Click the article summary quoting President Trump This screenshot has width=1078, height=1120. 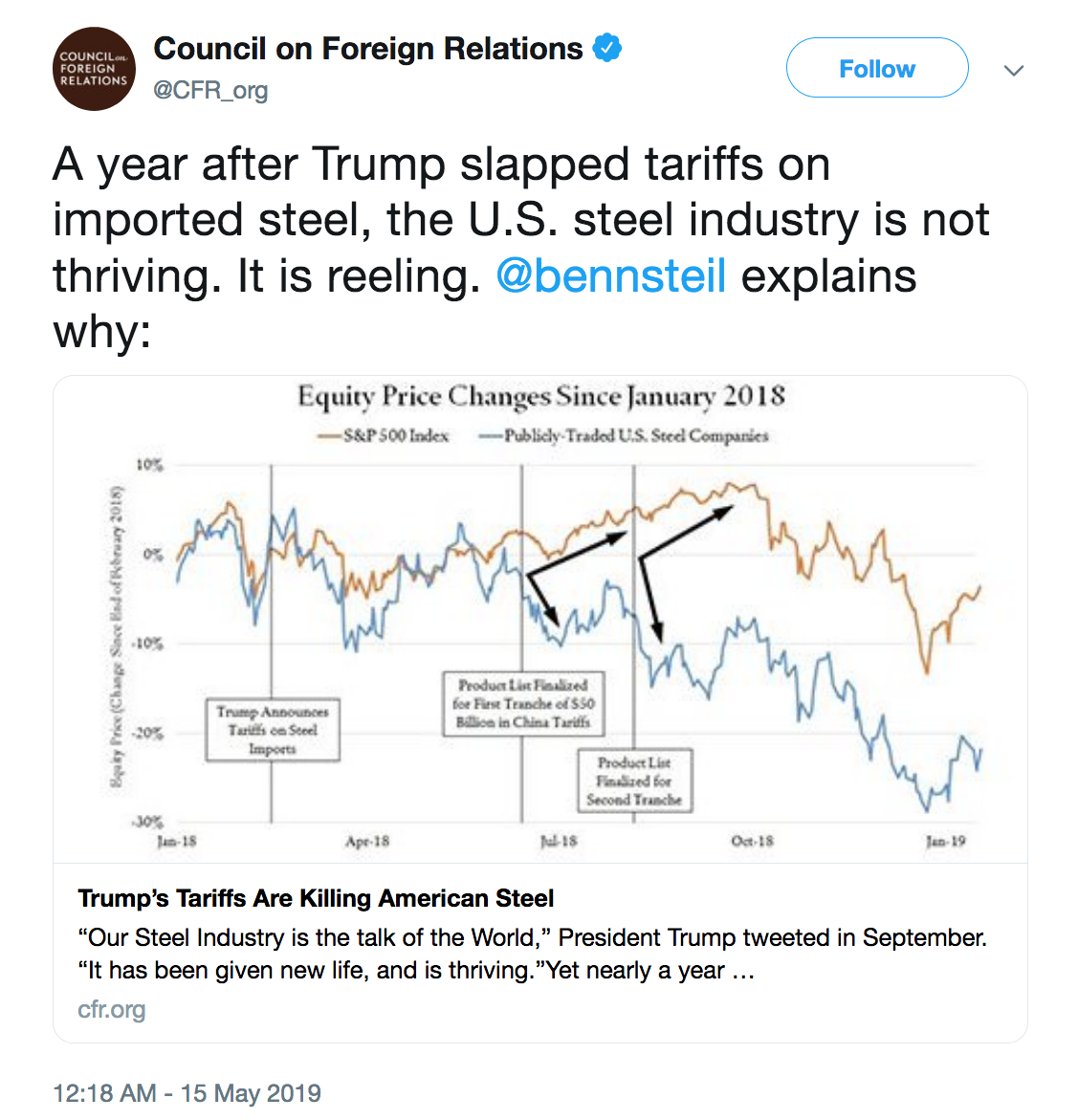tap(532, 954)
